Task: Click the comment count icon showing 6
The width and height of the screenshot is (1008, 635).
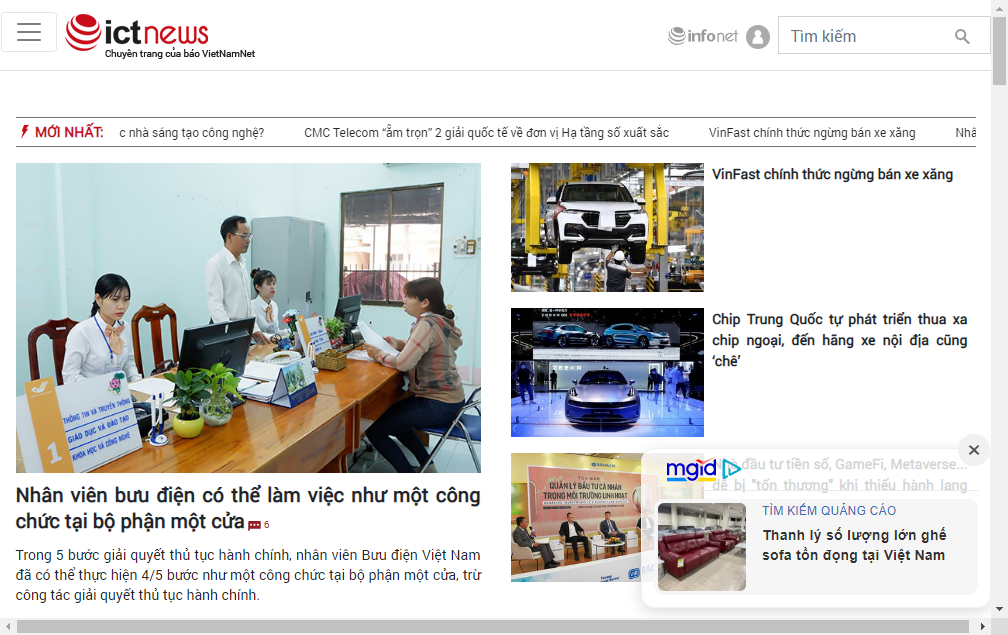Action: [258, 525]
